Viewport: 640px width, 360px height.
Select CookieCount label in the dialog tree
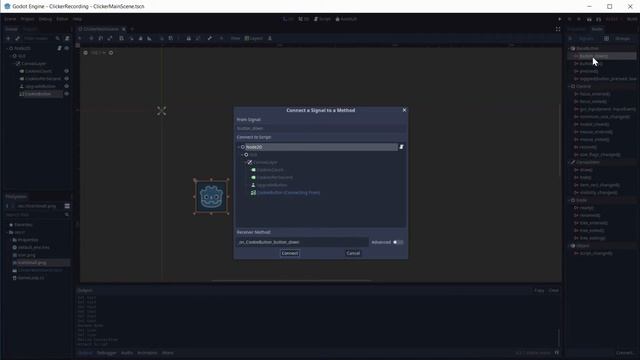tap(270, 170)
